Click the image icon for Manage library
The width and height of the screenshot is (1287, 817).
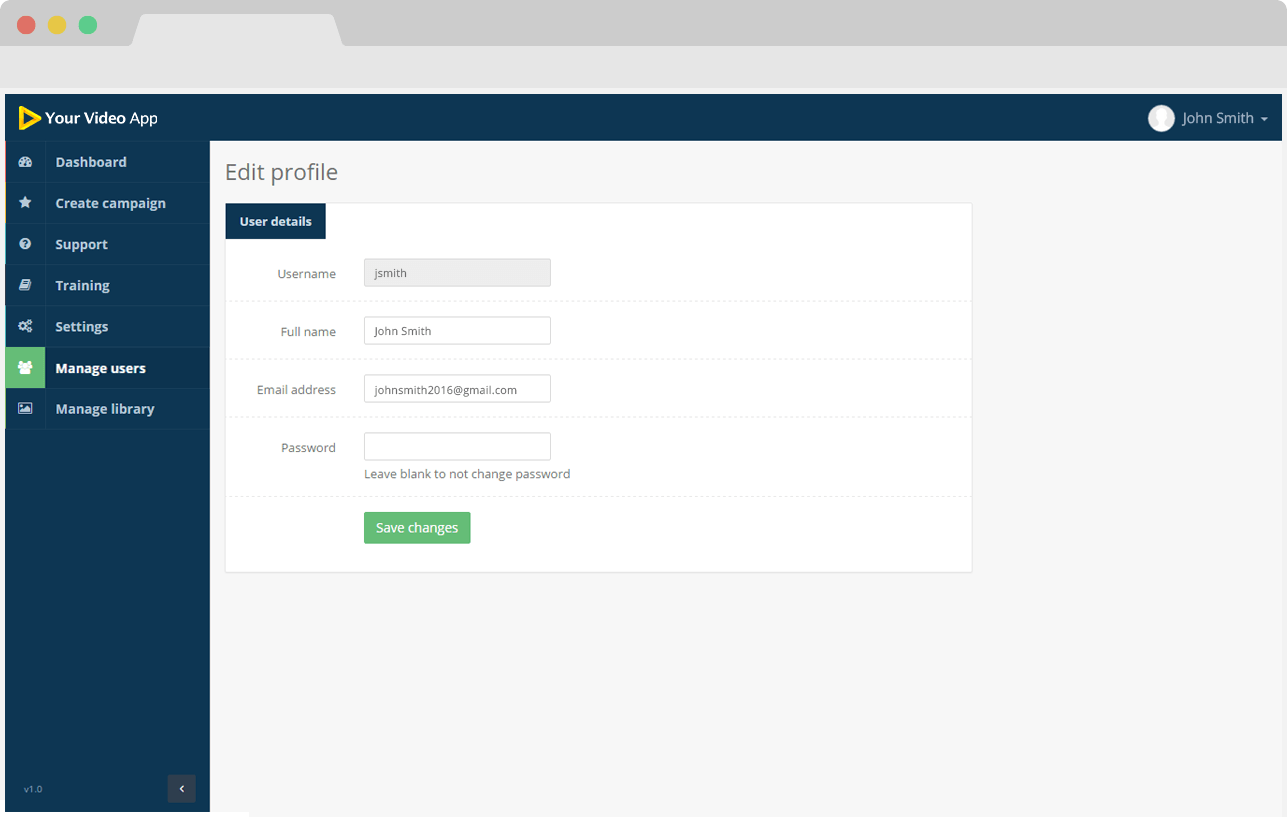point(26,409)
